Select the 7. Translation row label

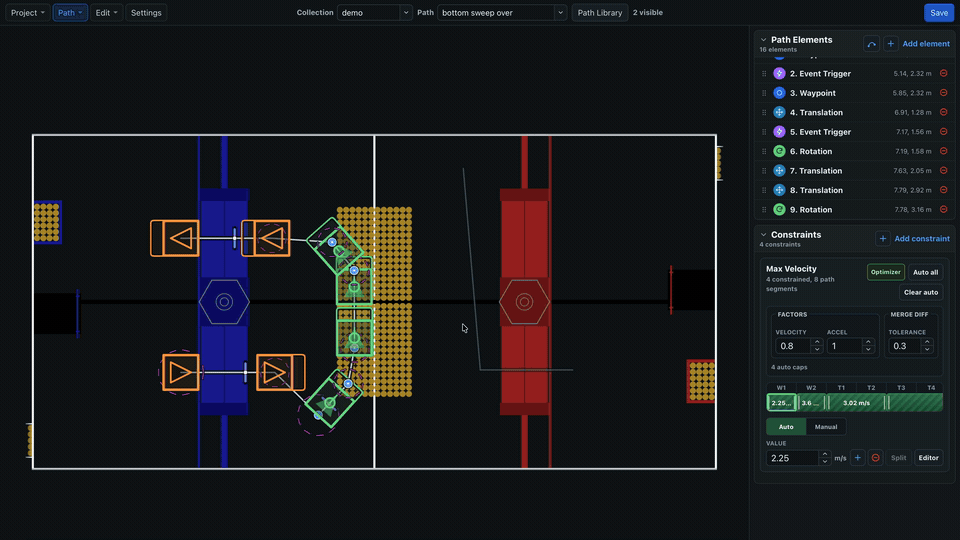[x=816, y=171]
